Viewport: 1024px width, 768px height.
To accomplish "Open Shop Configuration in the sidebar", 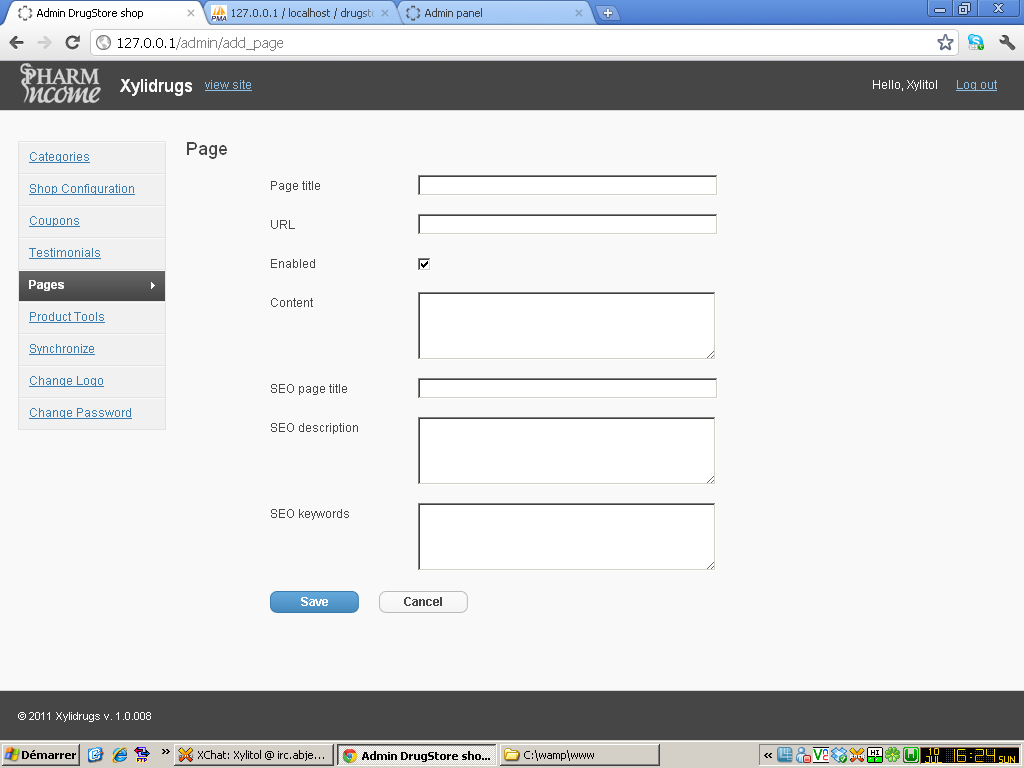I will pos(82,189).
